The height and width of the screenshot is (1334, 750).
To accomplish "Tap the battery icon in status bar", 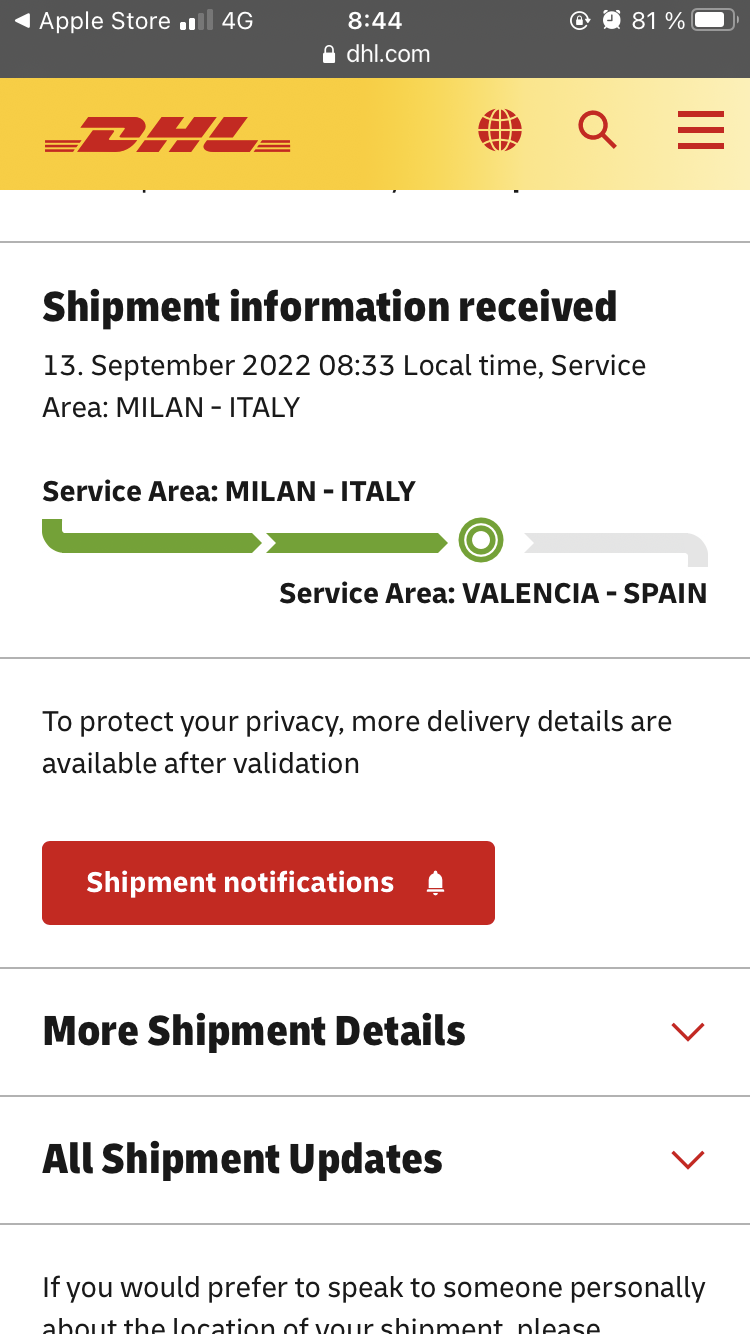I will 714,21.
